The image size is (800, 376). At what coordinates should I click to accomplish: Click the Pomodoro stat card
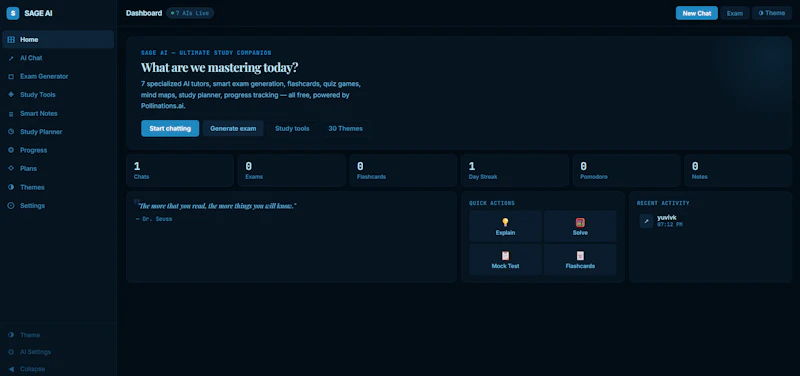(627, 170)
